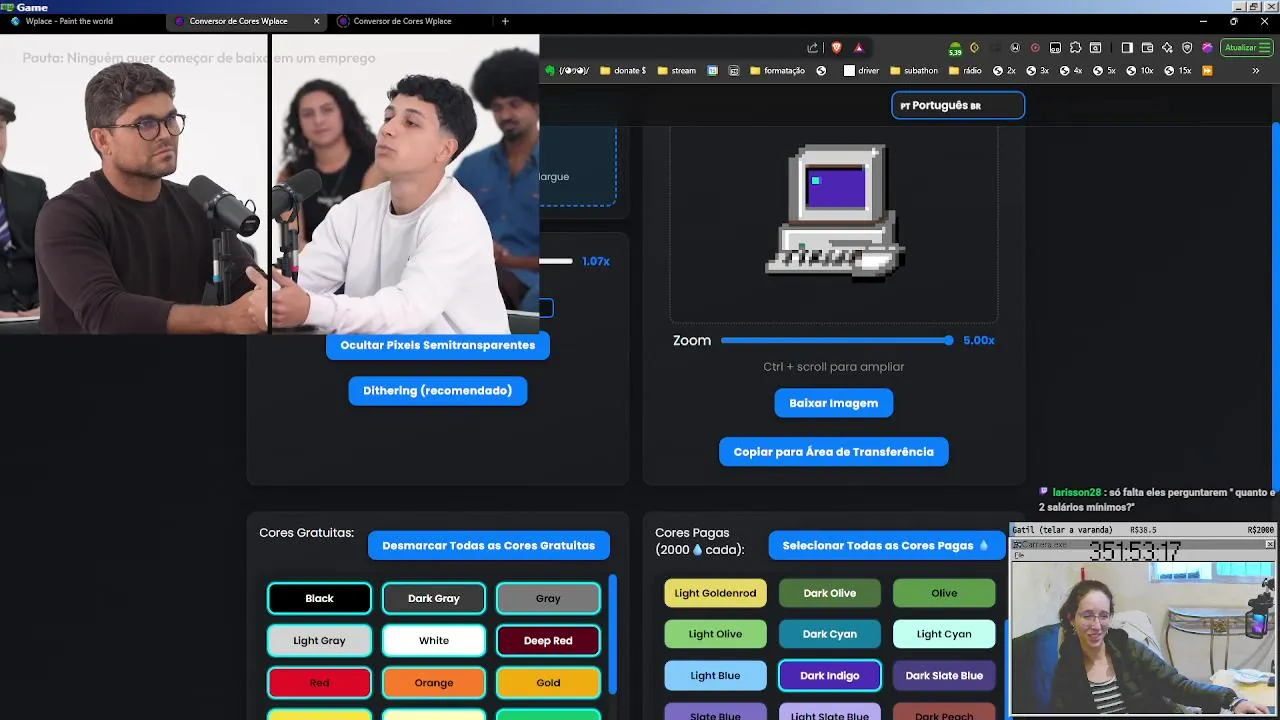Open the 10x bookmark
The height and width of the screenshot is (720, 1280).
pos(1139,71)
